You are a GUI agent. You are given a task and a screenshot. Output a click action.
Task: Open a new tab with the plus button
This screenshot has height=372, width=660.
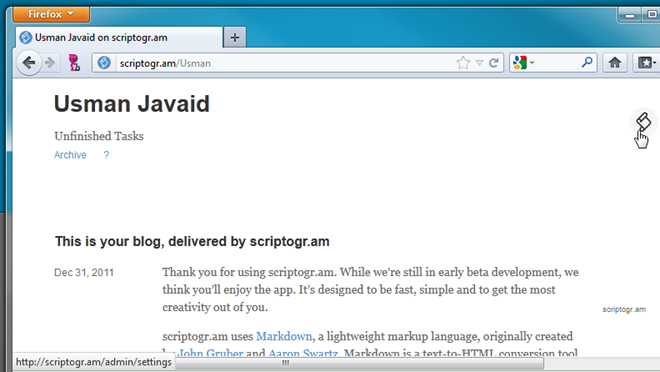click(x=235, y=38)
